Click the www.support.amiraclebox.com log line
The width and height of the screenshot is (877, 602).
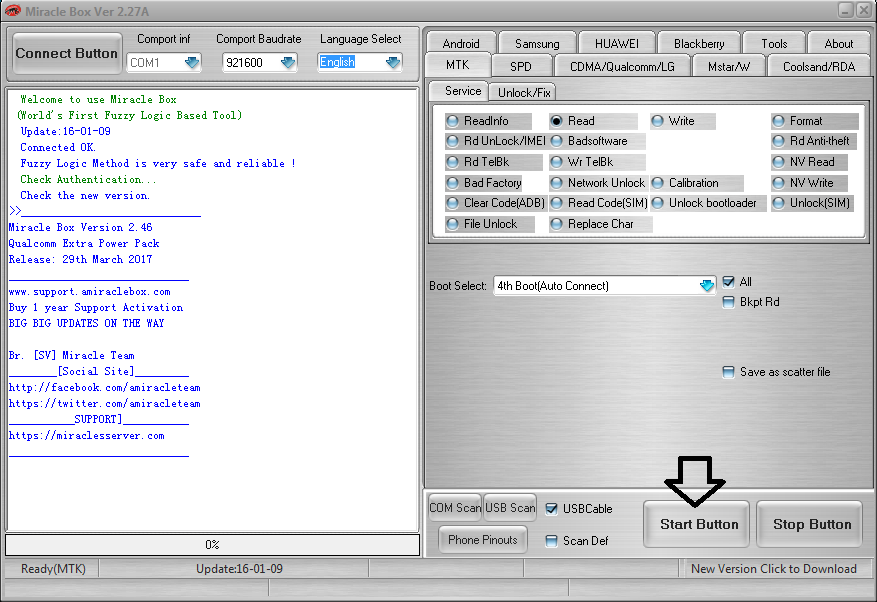(x=89, y=291)
